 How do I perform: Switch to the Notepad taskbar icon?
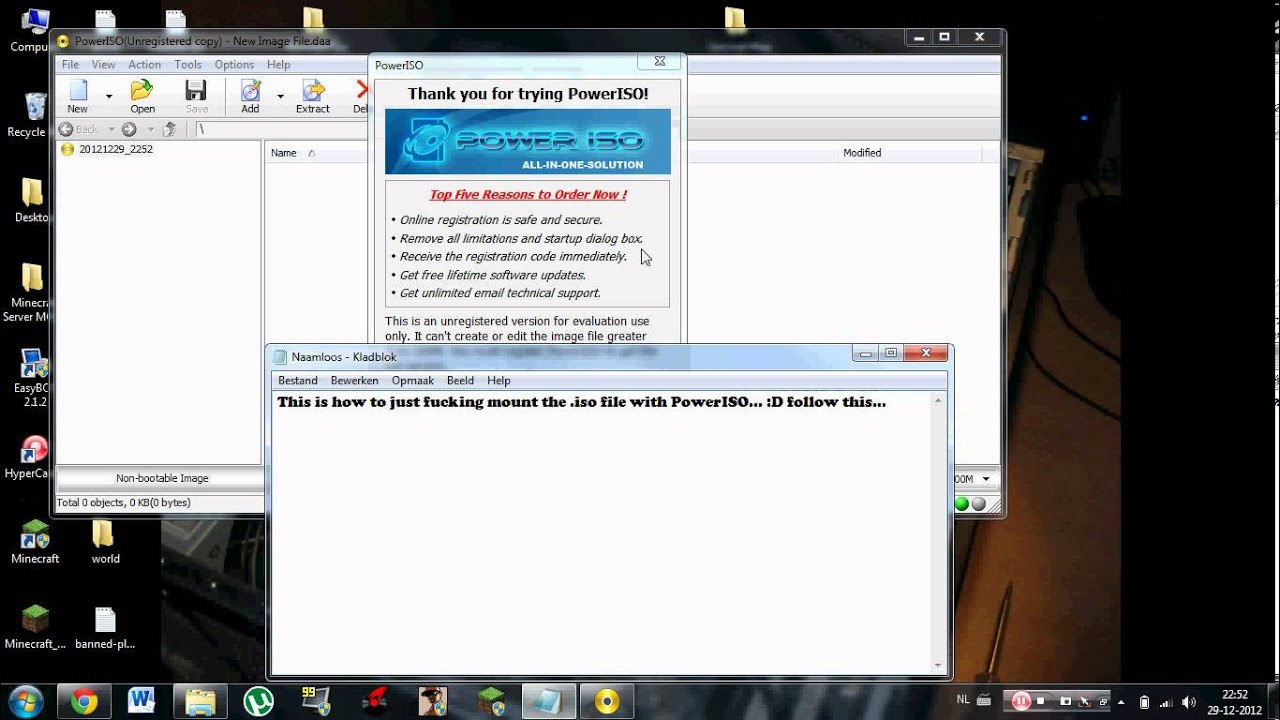tap(549, 702)
